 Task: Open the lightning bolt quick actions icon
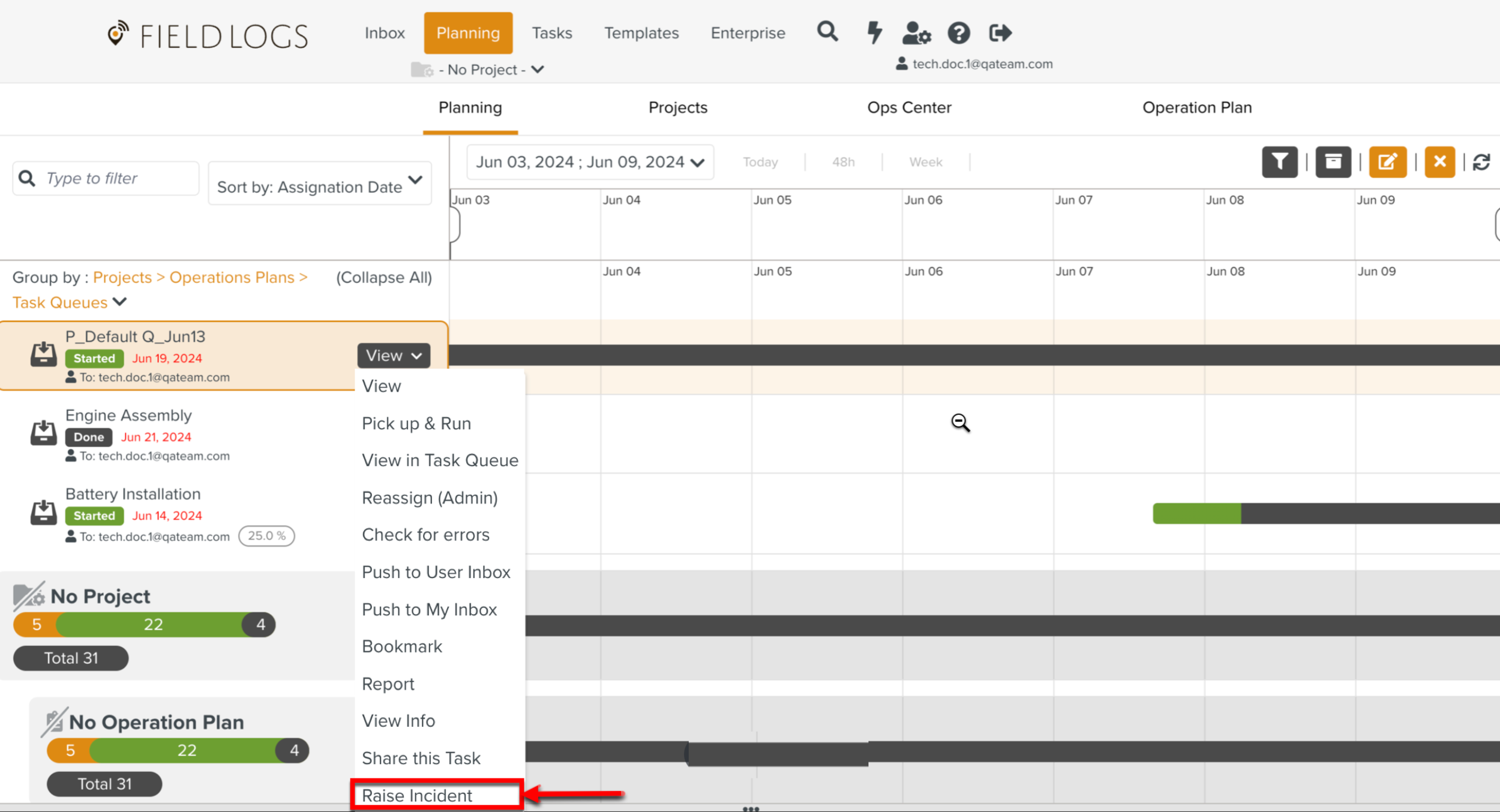875,32
